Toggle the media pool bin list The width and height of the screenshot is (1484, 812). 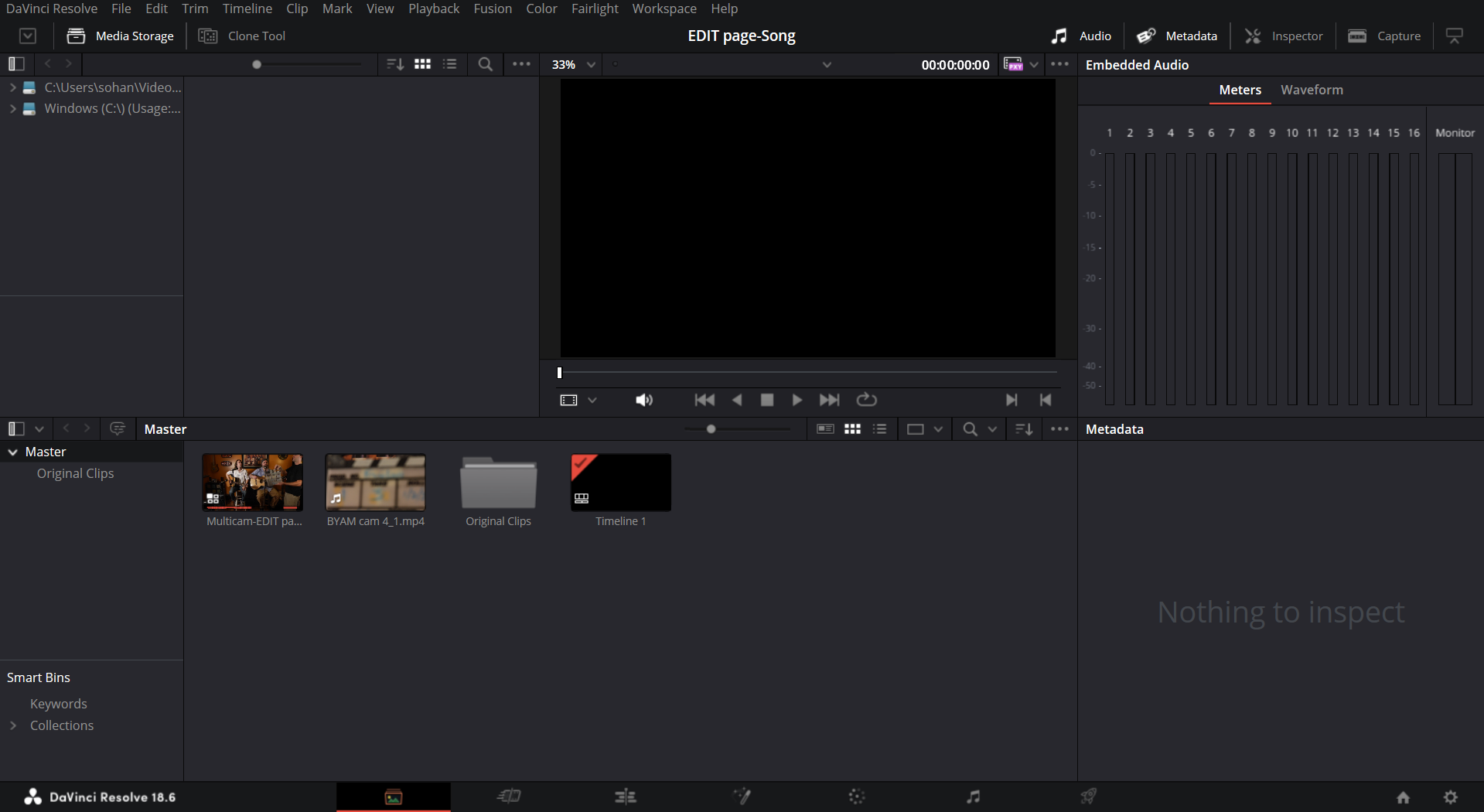[x=16, y=428]
